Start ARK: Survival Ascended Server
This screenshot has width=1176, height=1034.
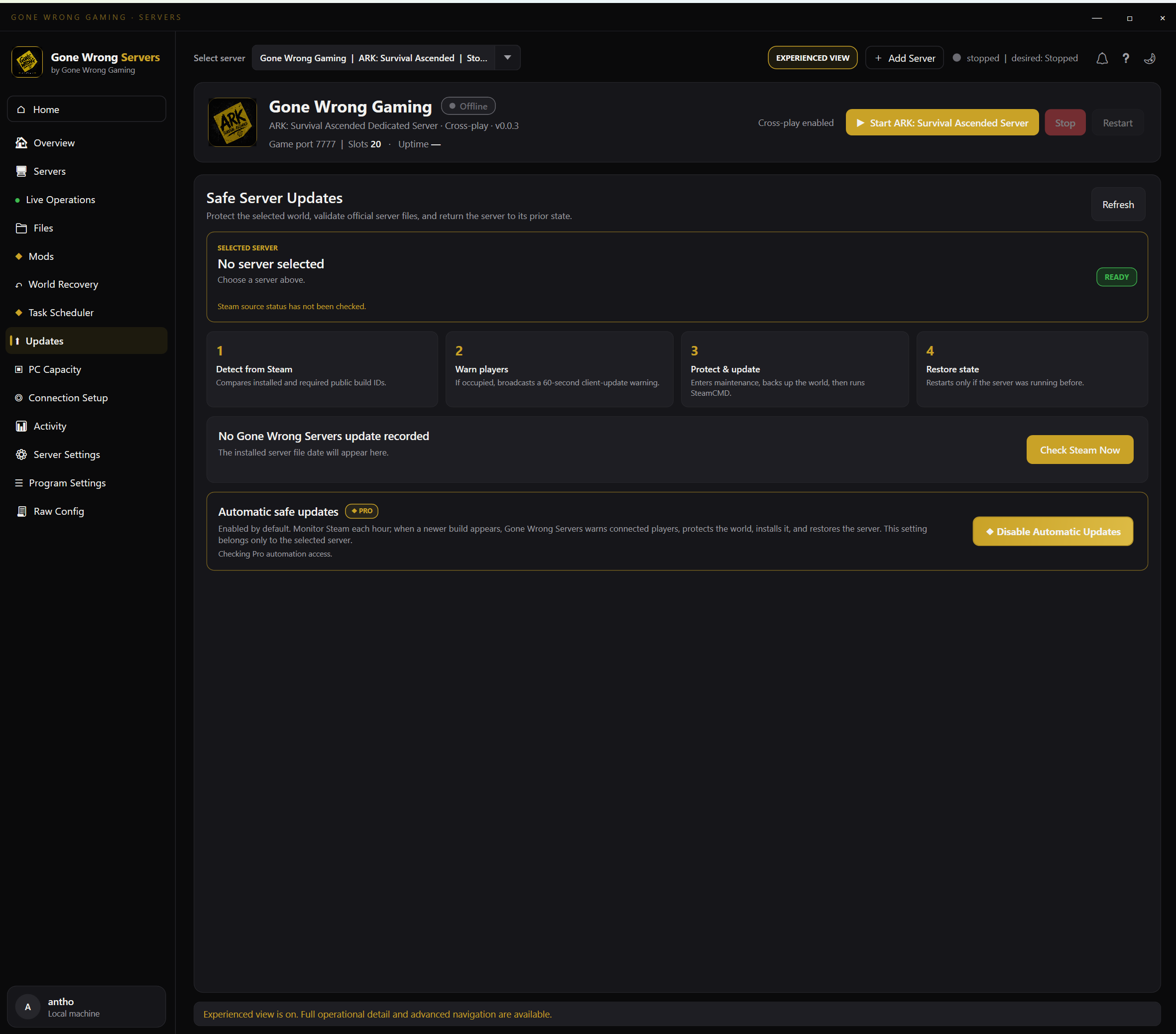pos(942,122)
